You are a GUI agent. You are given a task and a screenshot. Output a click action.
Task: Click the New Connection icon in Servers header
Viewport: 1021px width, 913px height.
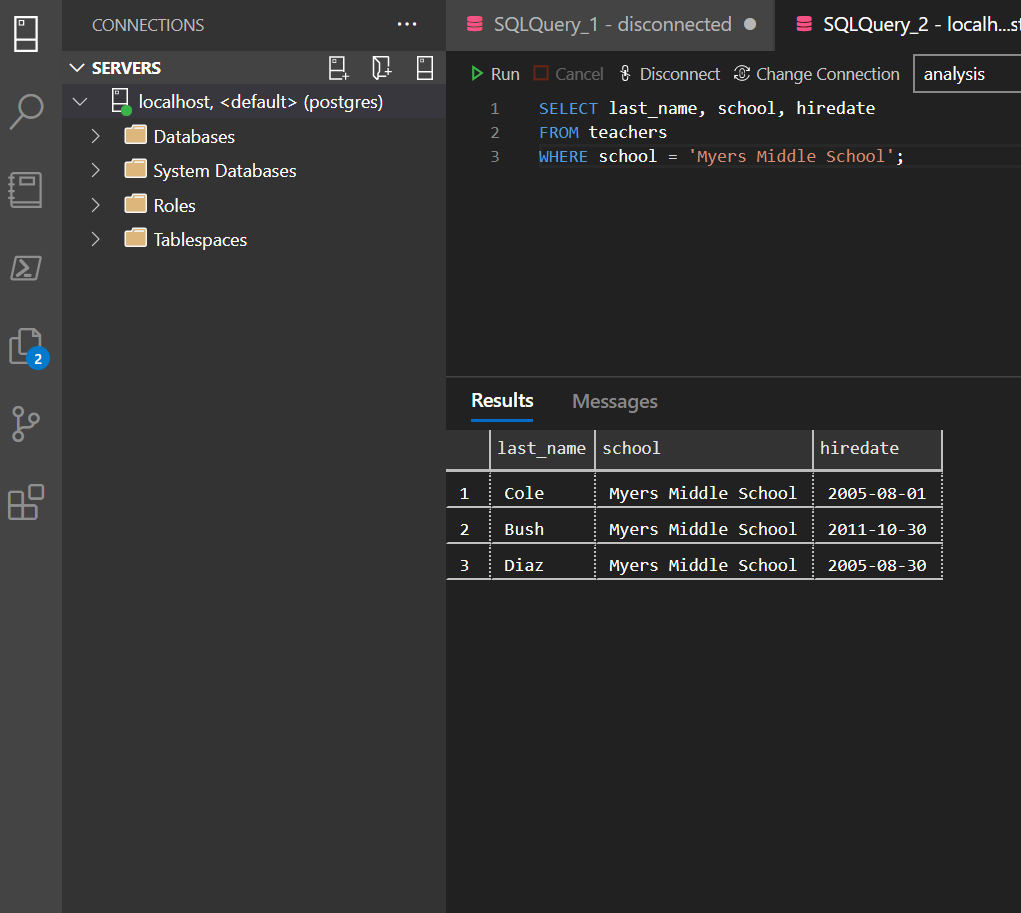click(340, 68)
